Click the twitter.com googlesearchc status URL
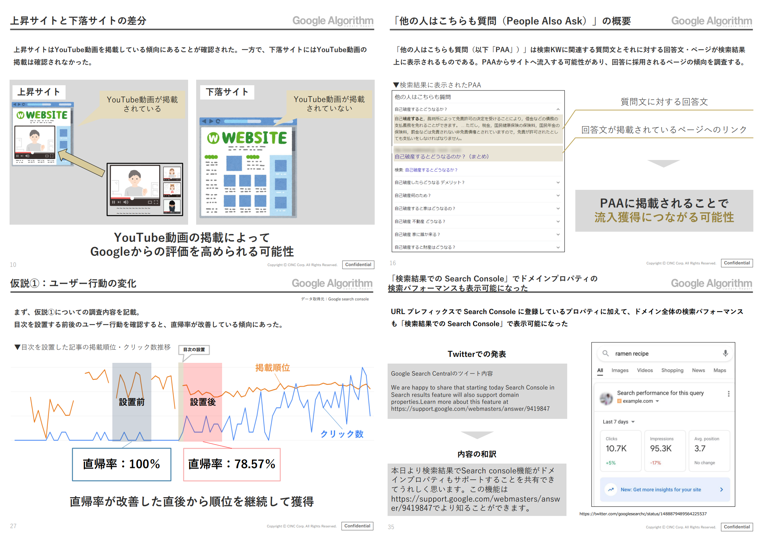 coord(643,514)
